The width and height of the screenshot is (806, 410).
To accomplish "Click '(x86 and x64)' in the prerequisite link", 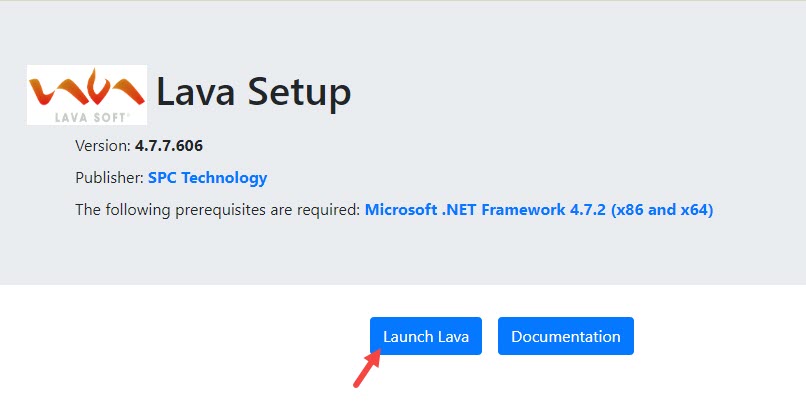I will (663, 210).
